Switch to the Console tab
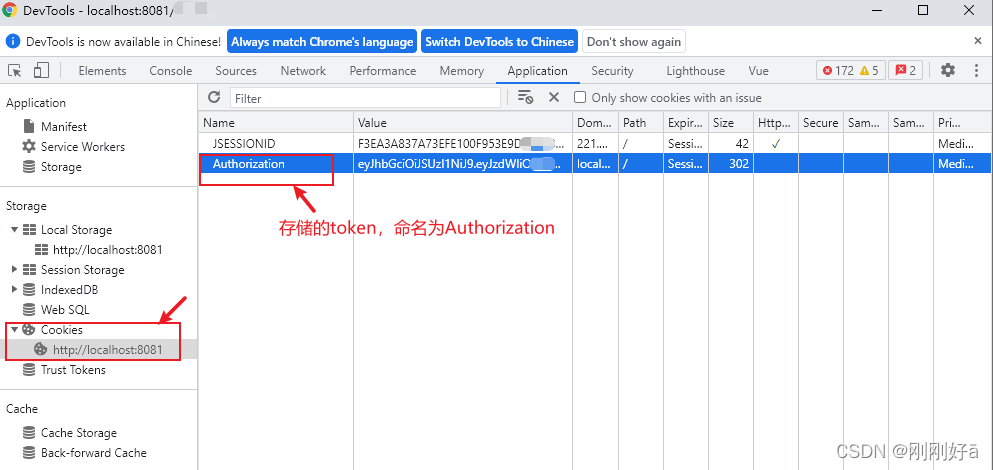 [x=171, y=71]
